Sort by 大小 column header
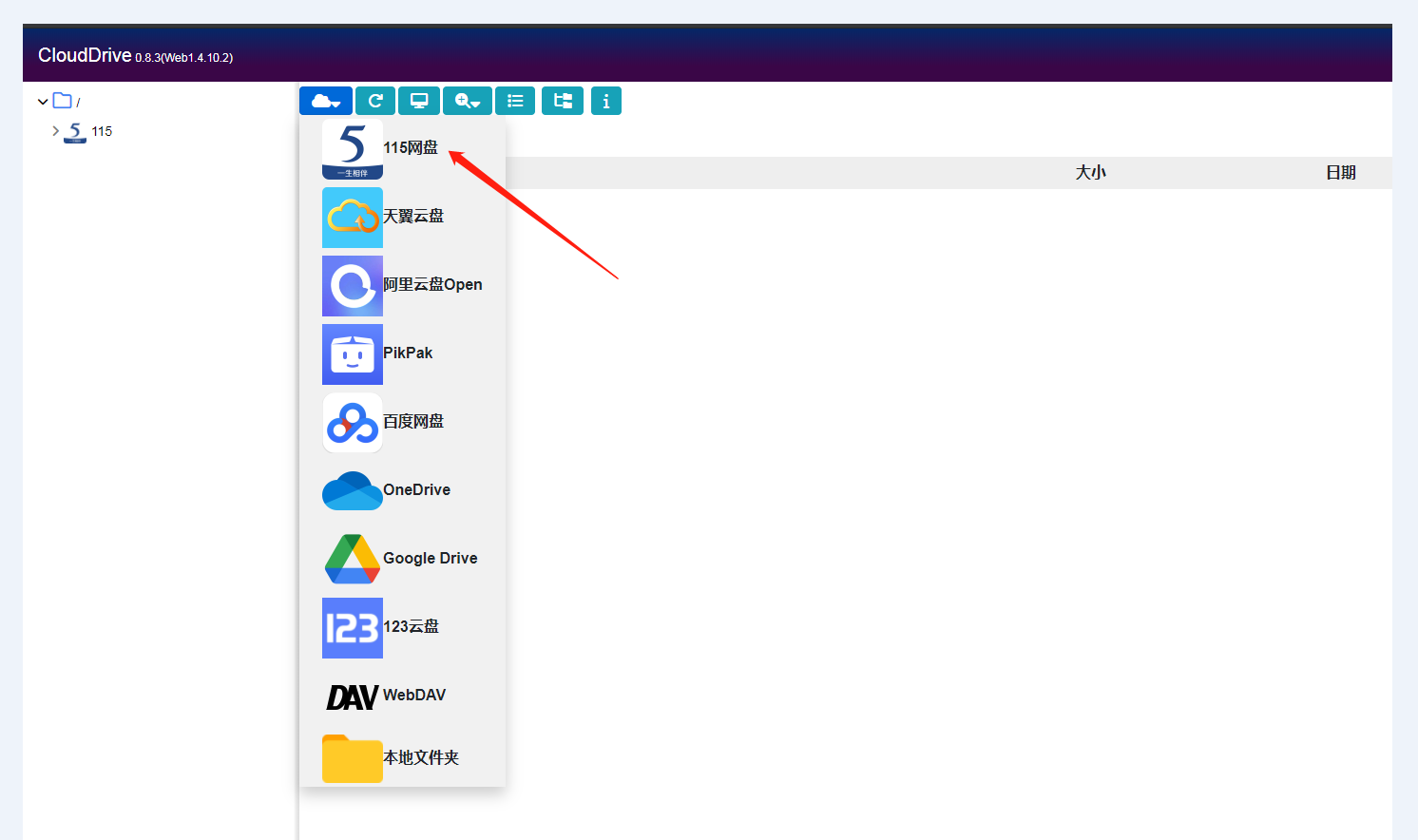 pyautogui.click(x=1090, y=172)
